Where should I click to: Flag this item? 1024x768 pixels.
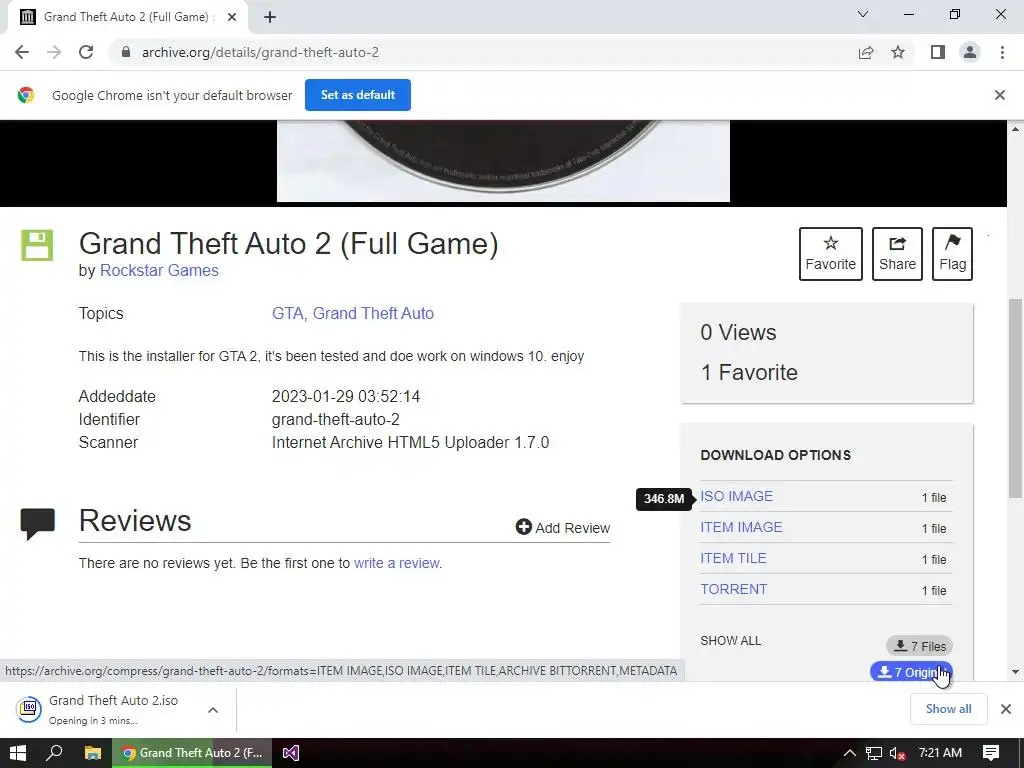[x=952, y=254]
